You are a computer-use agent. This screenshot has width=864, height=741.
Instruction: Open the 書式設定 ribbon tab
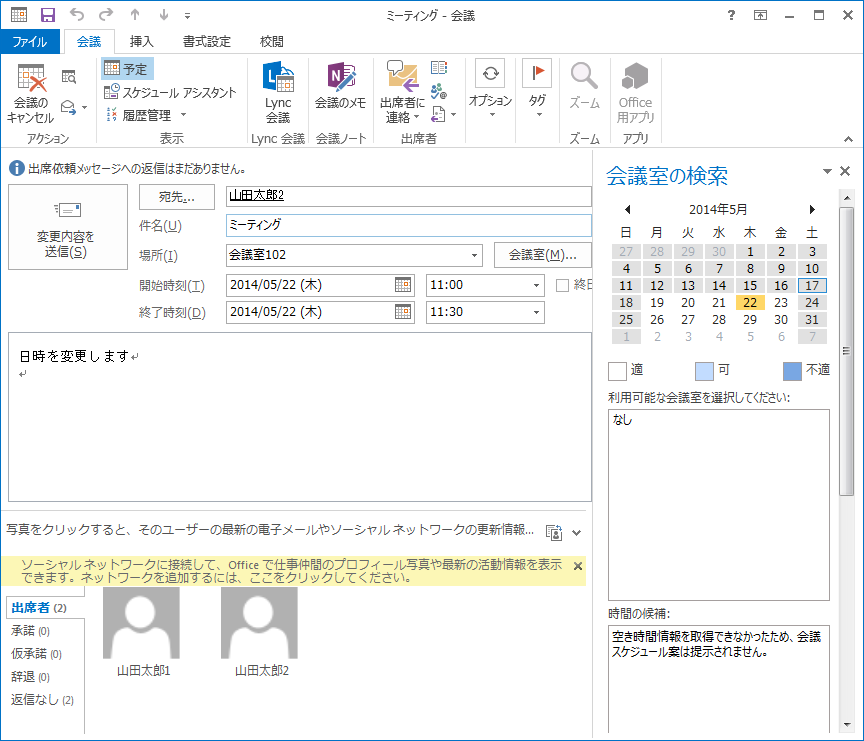pos(207,41)
